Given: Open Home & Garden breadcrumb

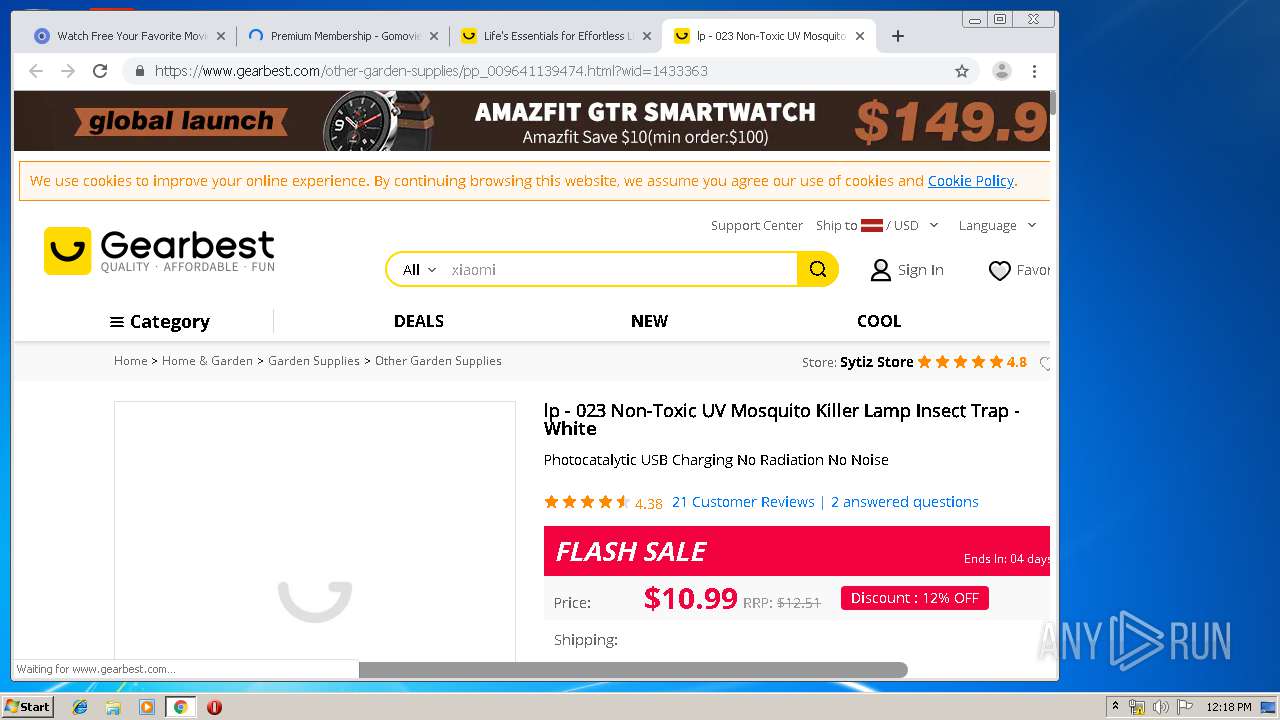Looking at the screenshot, I should coord(207,361).
